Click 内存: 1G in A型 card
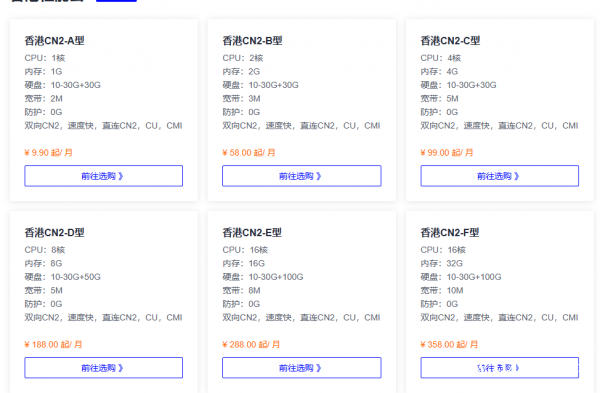The width and height of the screenshot is (600, 393). click(43, 72)
